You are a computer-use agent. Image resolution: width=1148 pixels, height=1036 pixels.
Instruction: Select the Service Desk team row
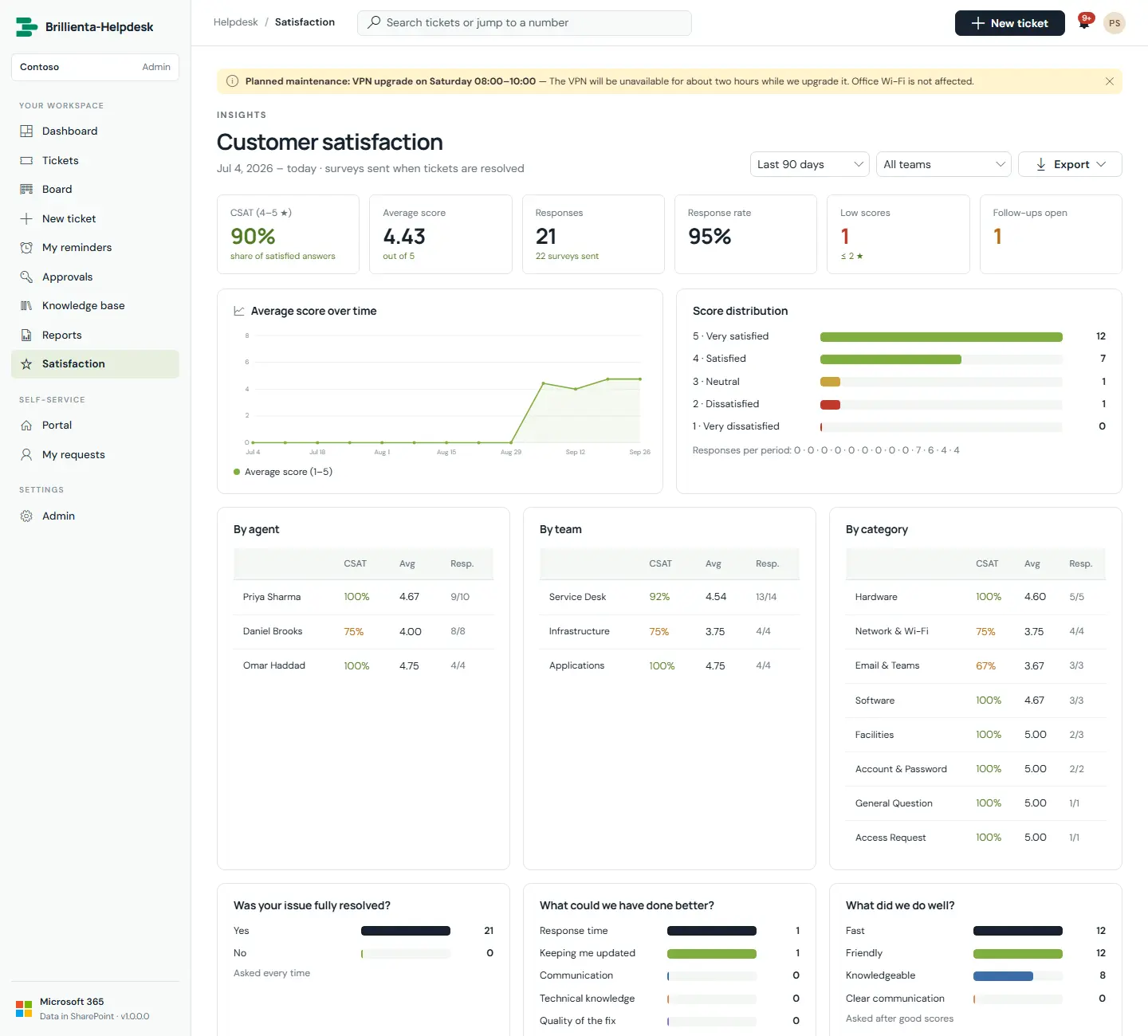click(670, 597)
